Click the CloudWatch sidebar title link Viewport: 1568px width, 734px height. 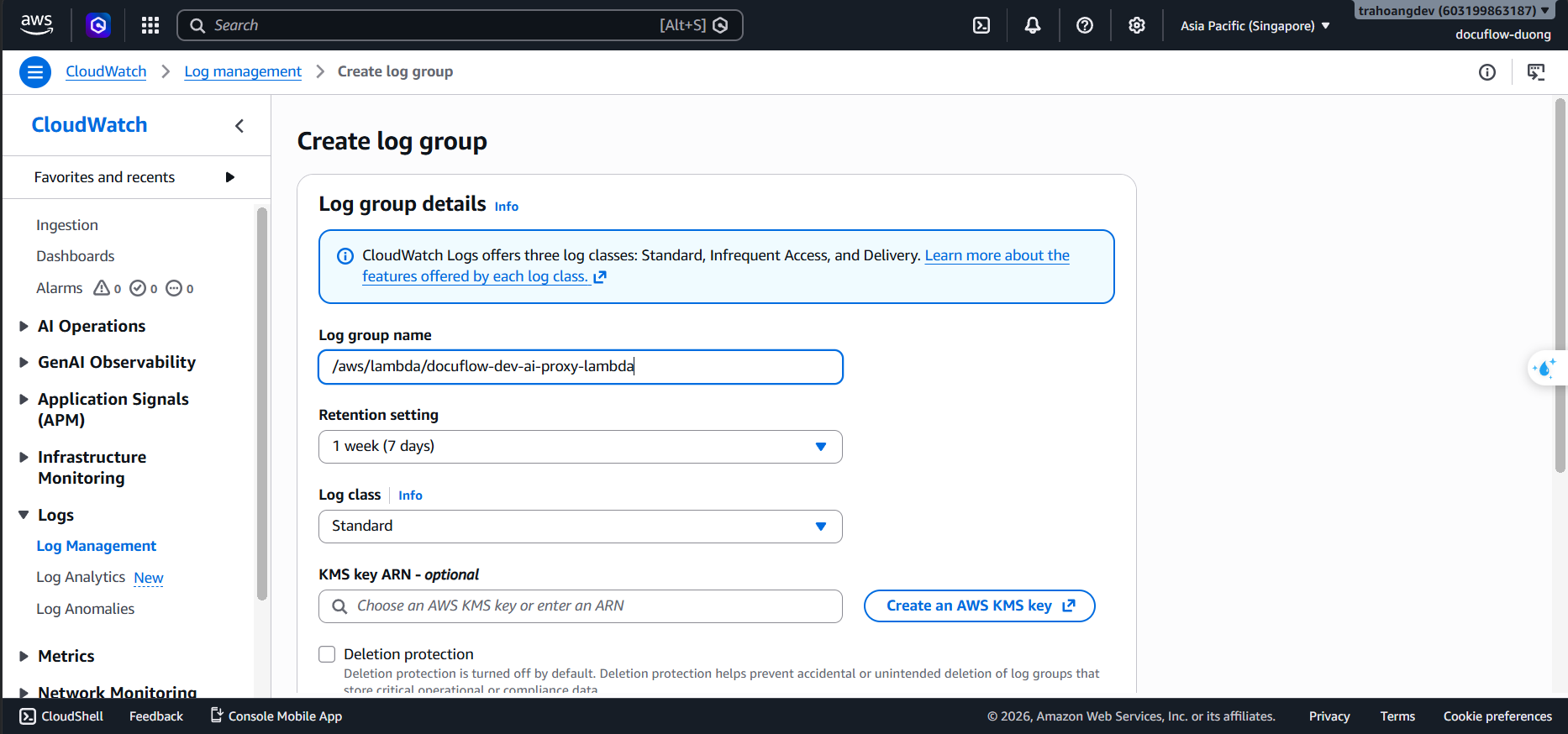(x=90, y=125)
